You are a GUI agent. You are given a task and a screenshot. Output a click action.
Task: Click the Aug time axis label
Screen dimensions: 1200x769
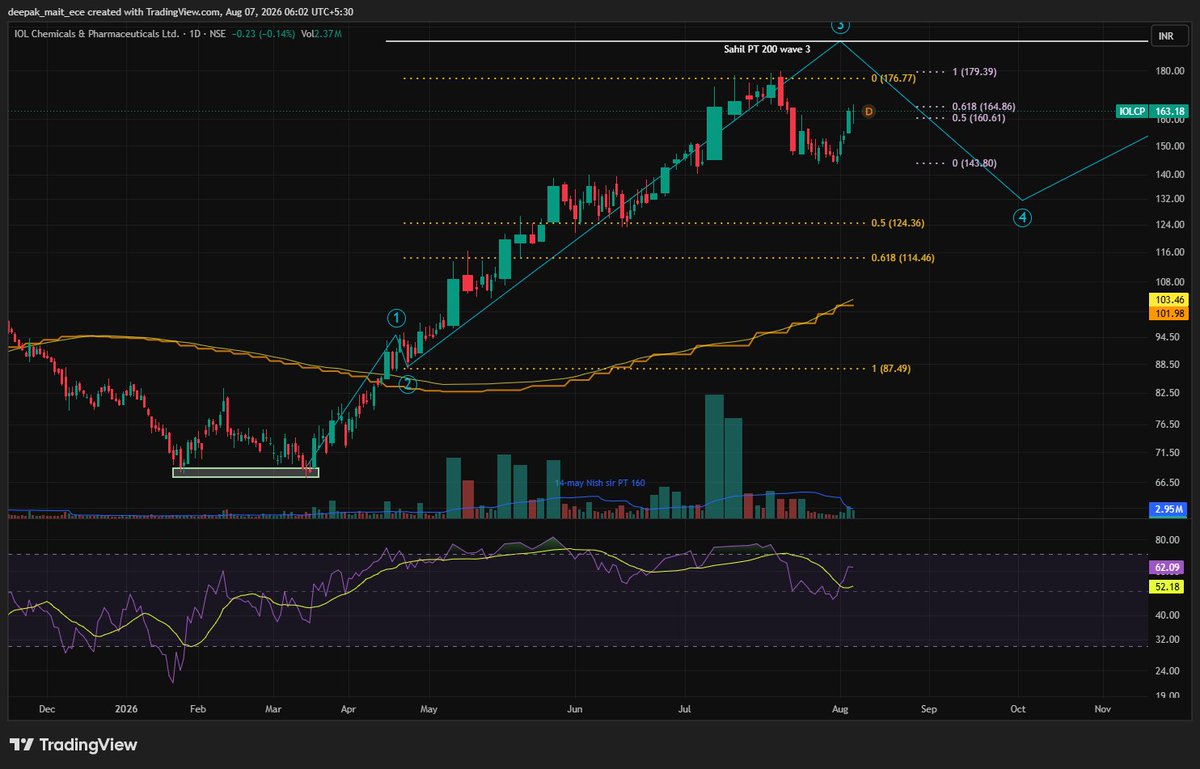pyautogui.click(x=841, y=709)
